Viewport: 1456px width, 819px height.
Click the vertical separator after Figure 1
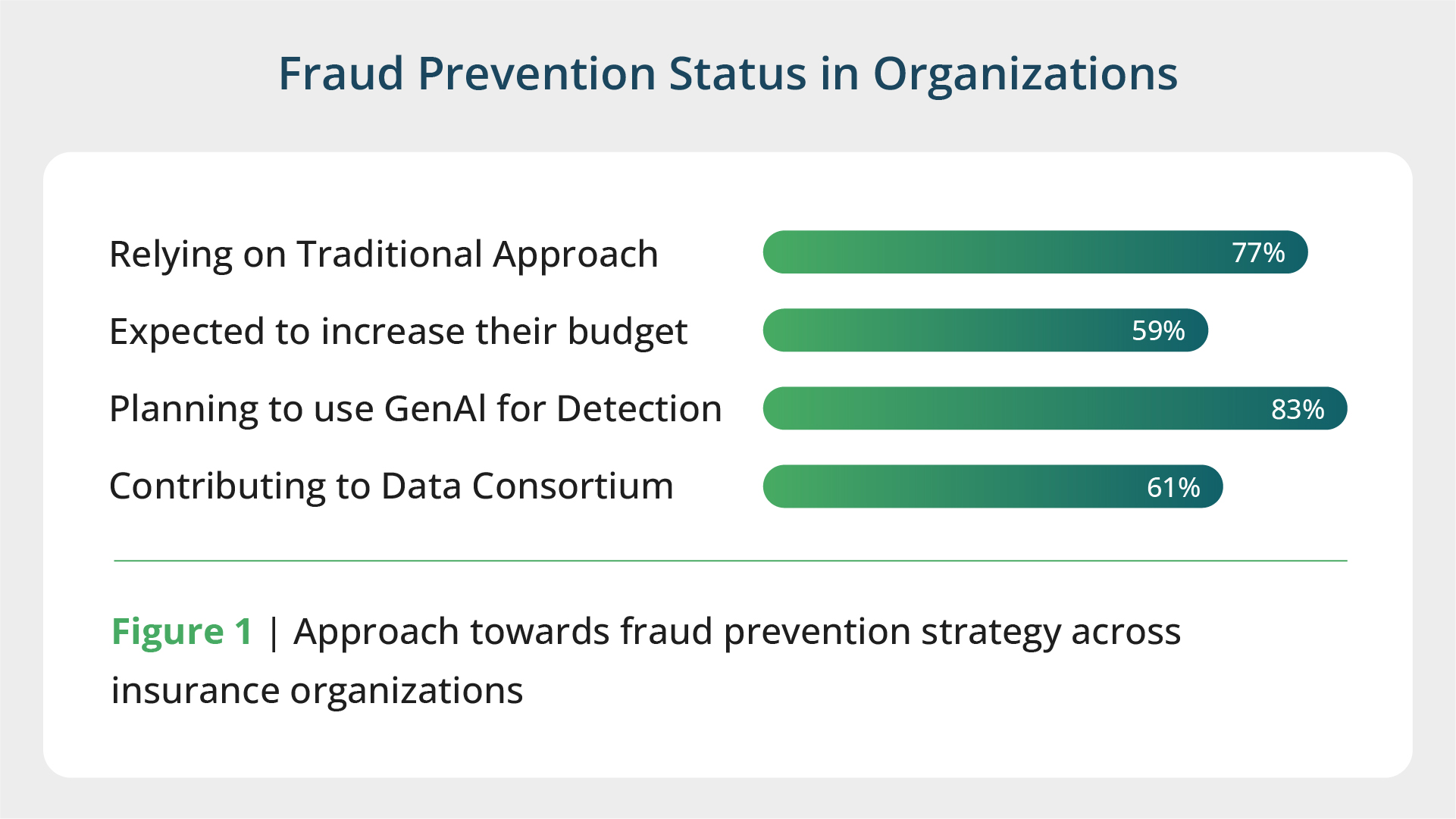click(x=274, y=632)
